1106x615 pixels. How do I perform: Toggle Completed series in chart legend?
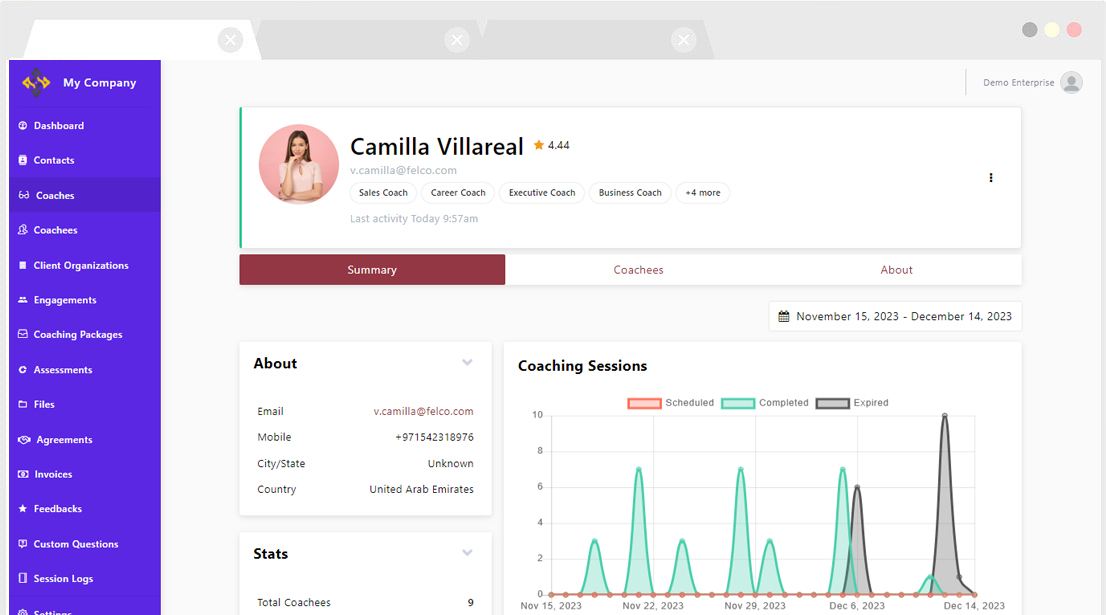tap(738, 403)
